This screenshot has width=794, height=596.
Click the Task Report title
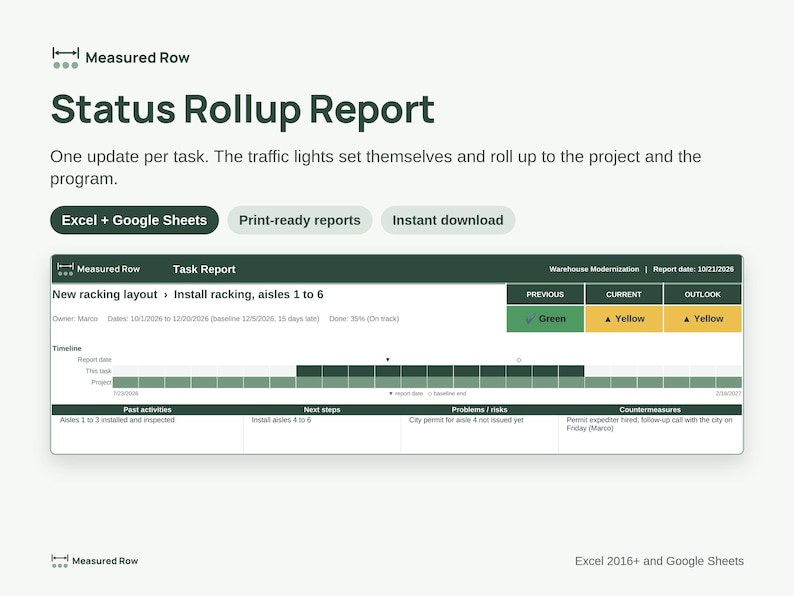[204, 269]
